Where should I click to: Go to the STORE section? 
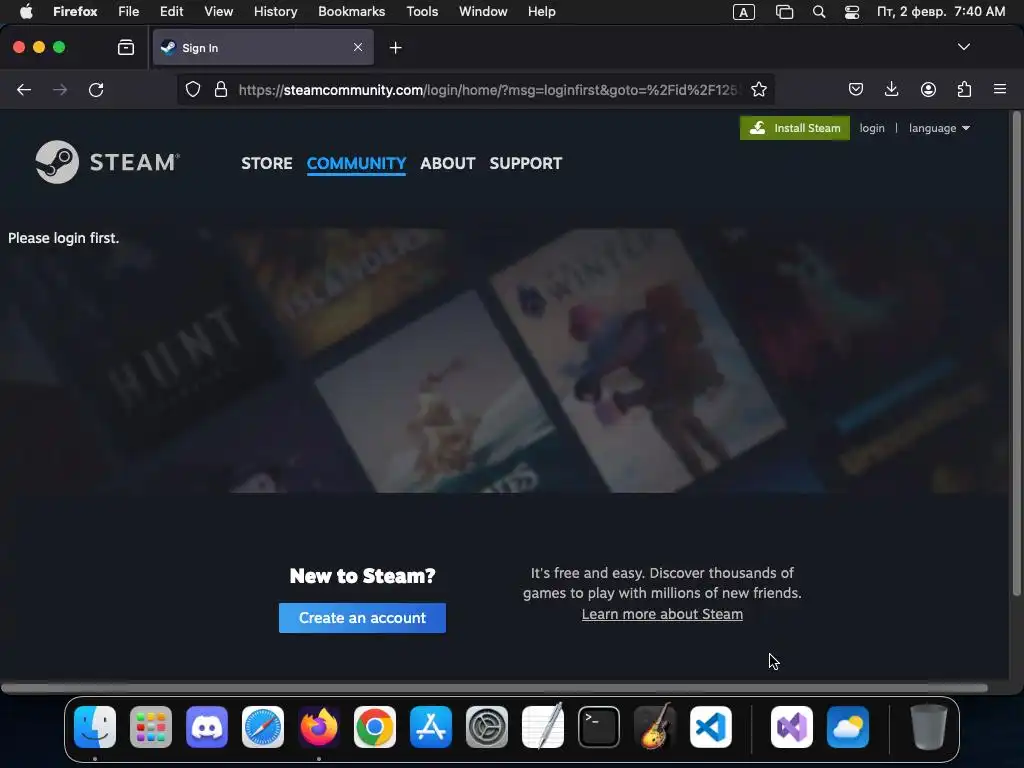tap(266, 163)
